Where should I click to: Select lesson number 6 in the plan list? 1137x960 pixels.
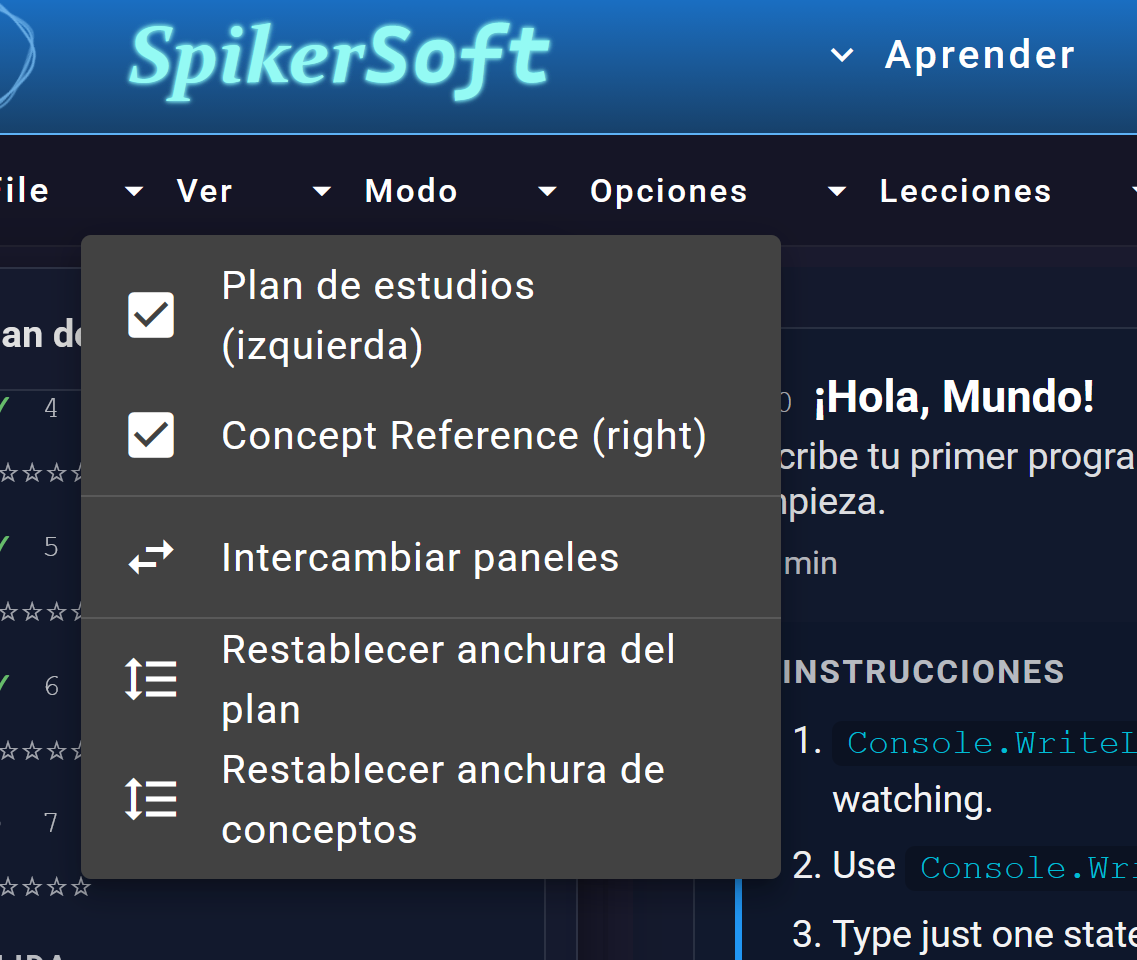[51, 686]
